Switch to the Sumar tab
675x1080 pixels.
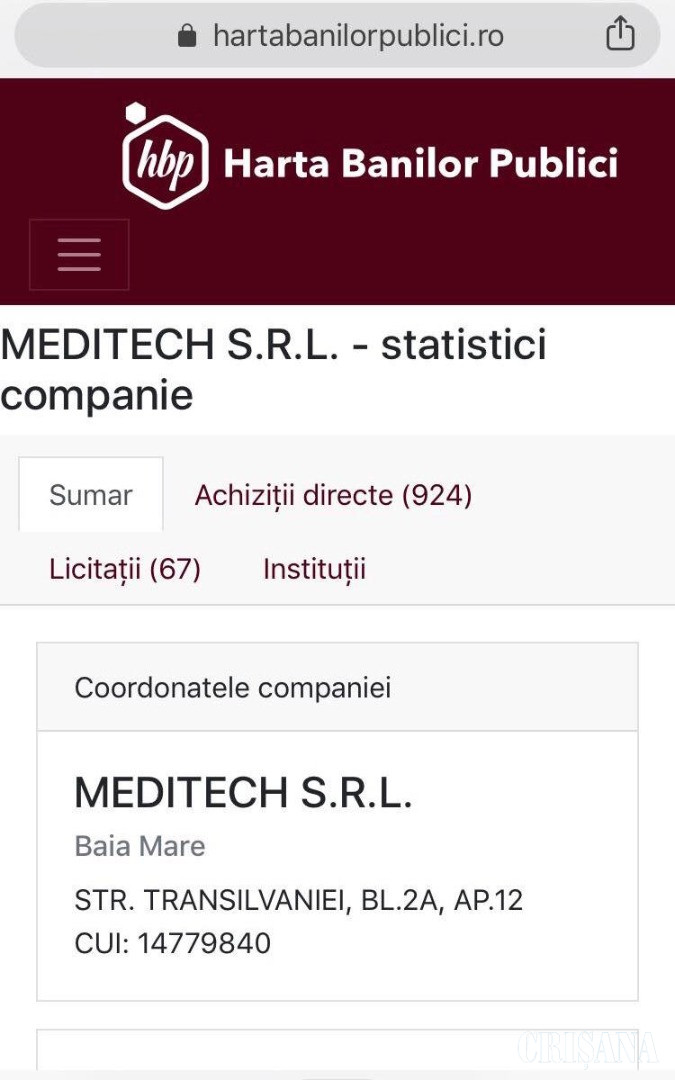click(x=91, y=495)
